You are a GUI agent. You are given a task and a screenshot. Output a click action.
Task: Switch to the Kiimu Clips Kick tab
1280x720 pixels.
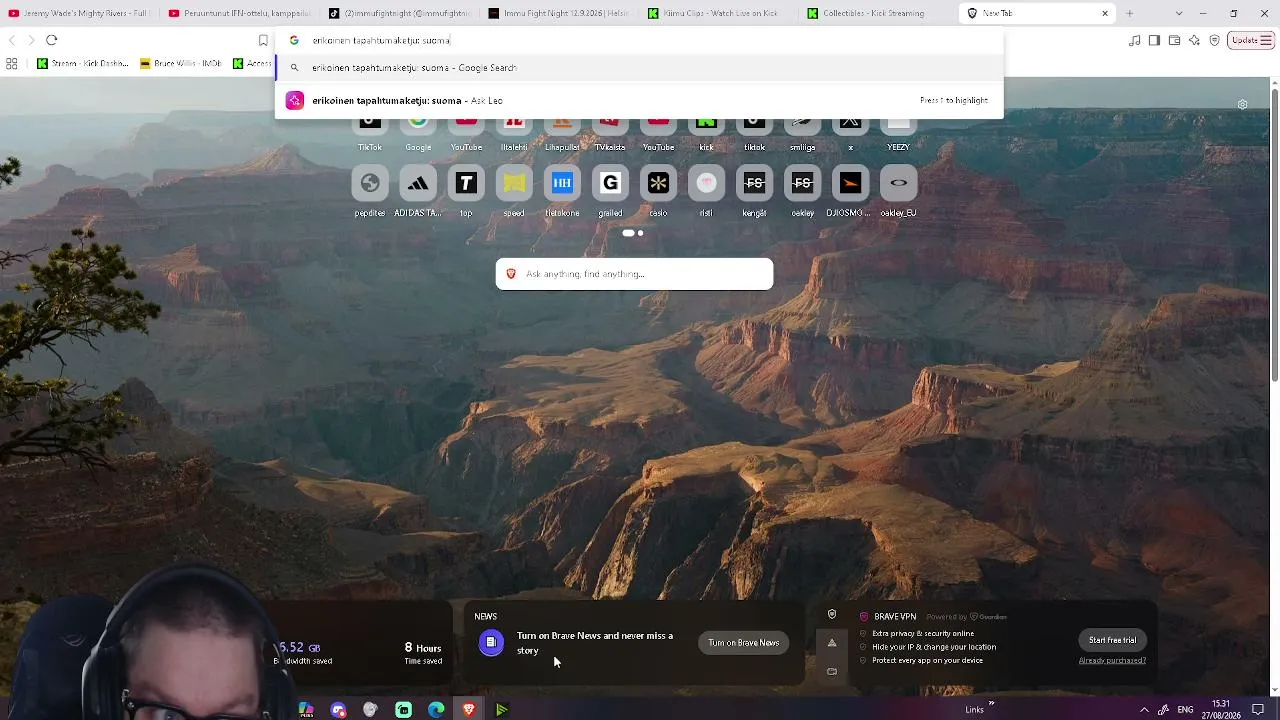click(x=719, y=13)
